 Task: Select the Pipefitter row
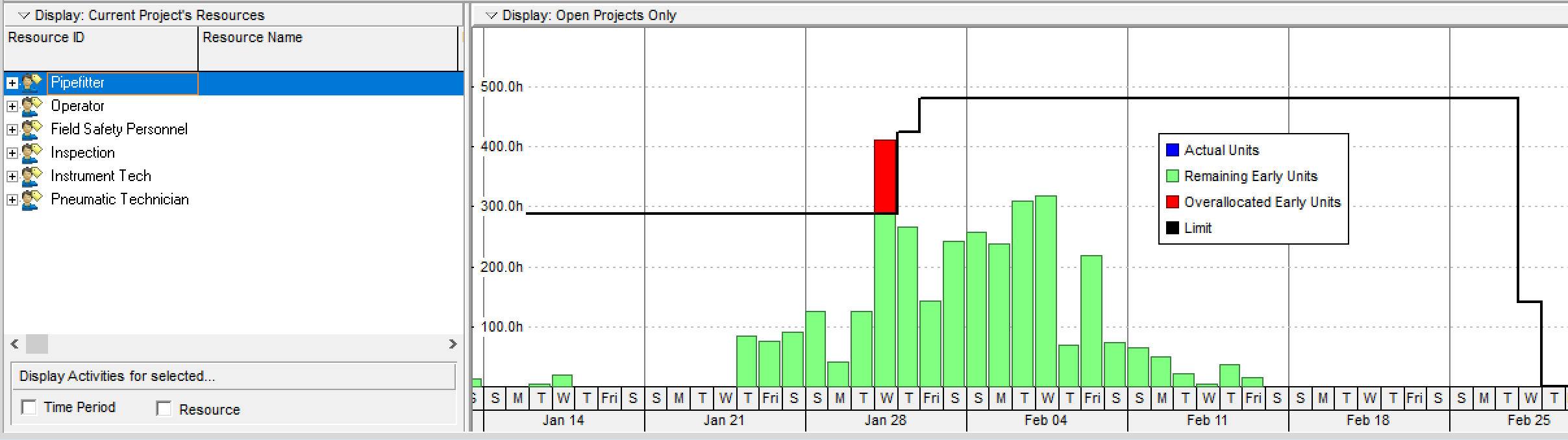click(234, 83)
